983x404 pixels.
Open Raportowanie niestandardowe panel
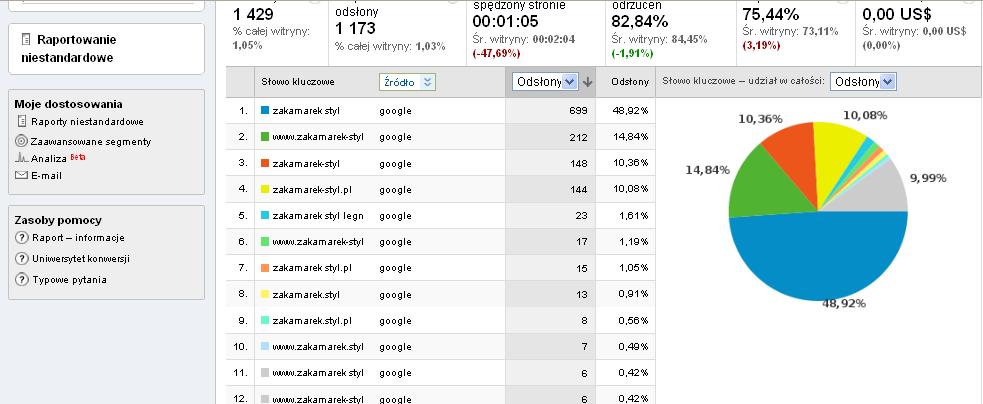[x=106, y=48]
